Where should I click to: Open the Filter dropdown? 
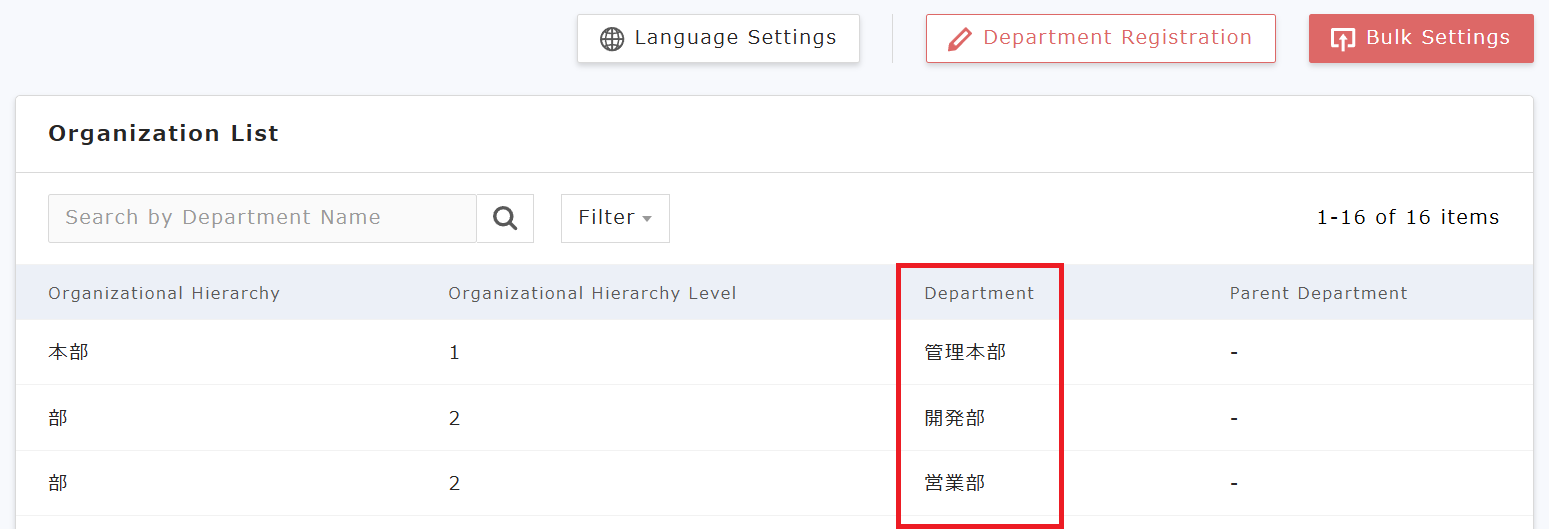point(614,218)
